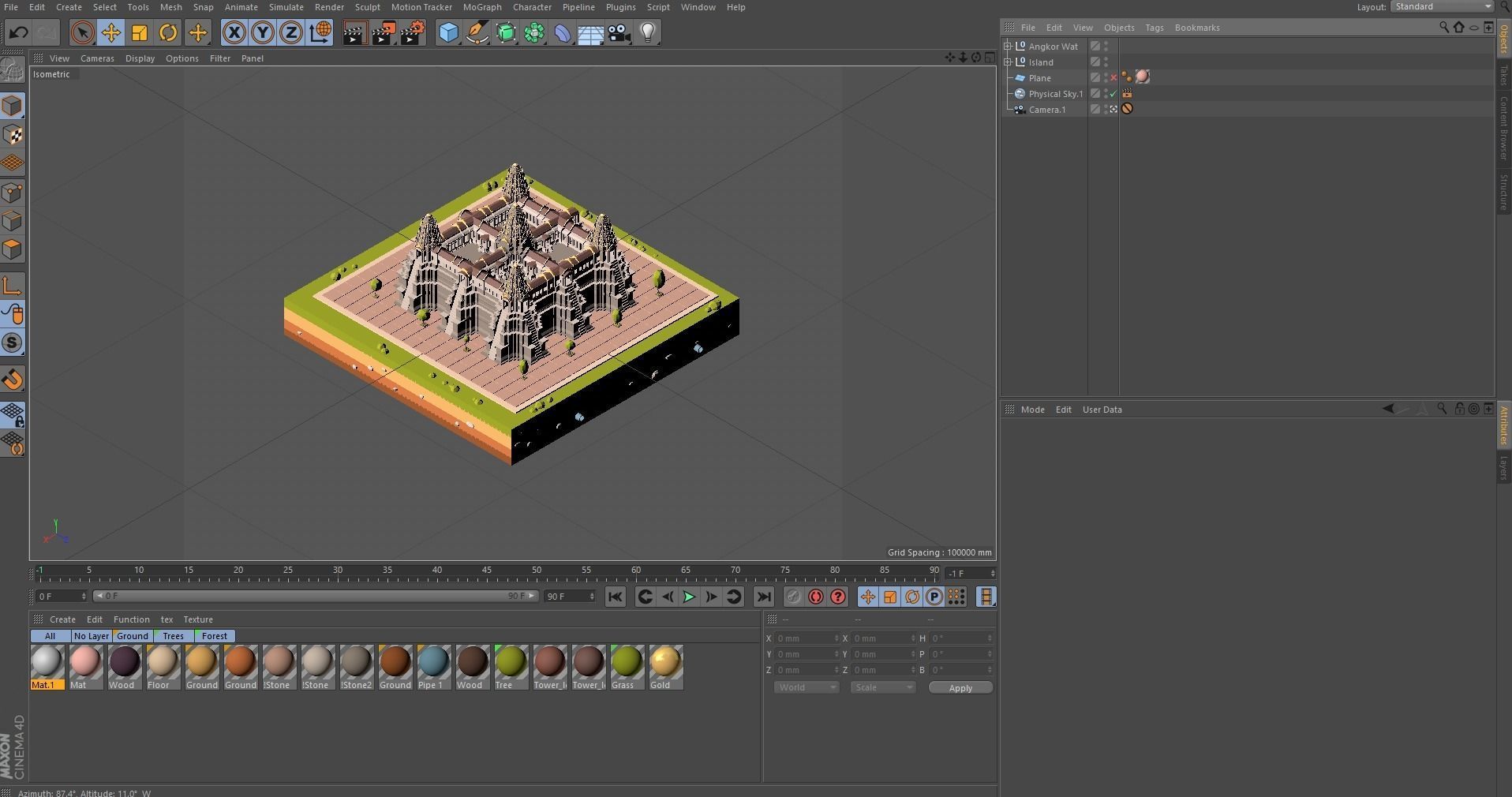Open the Layout dropdown

coord(1443,6)
